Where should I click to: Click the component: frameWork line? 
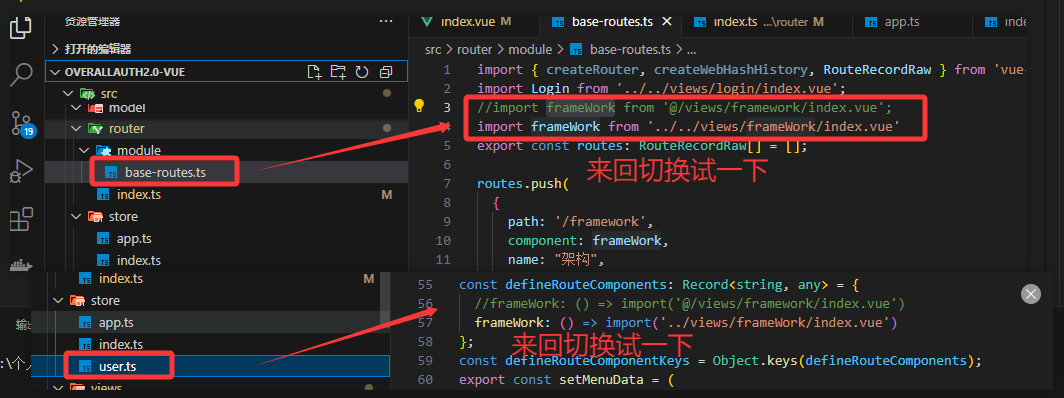(x=588, y=241)
